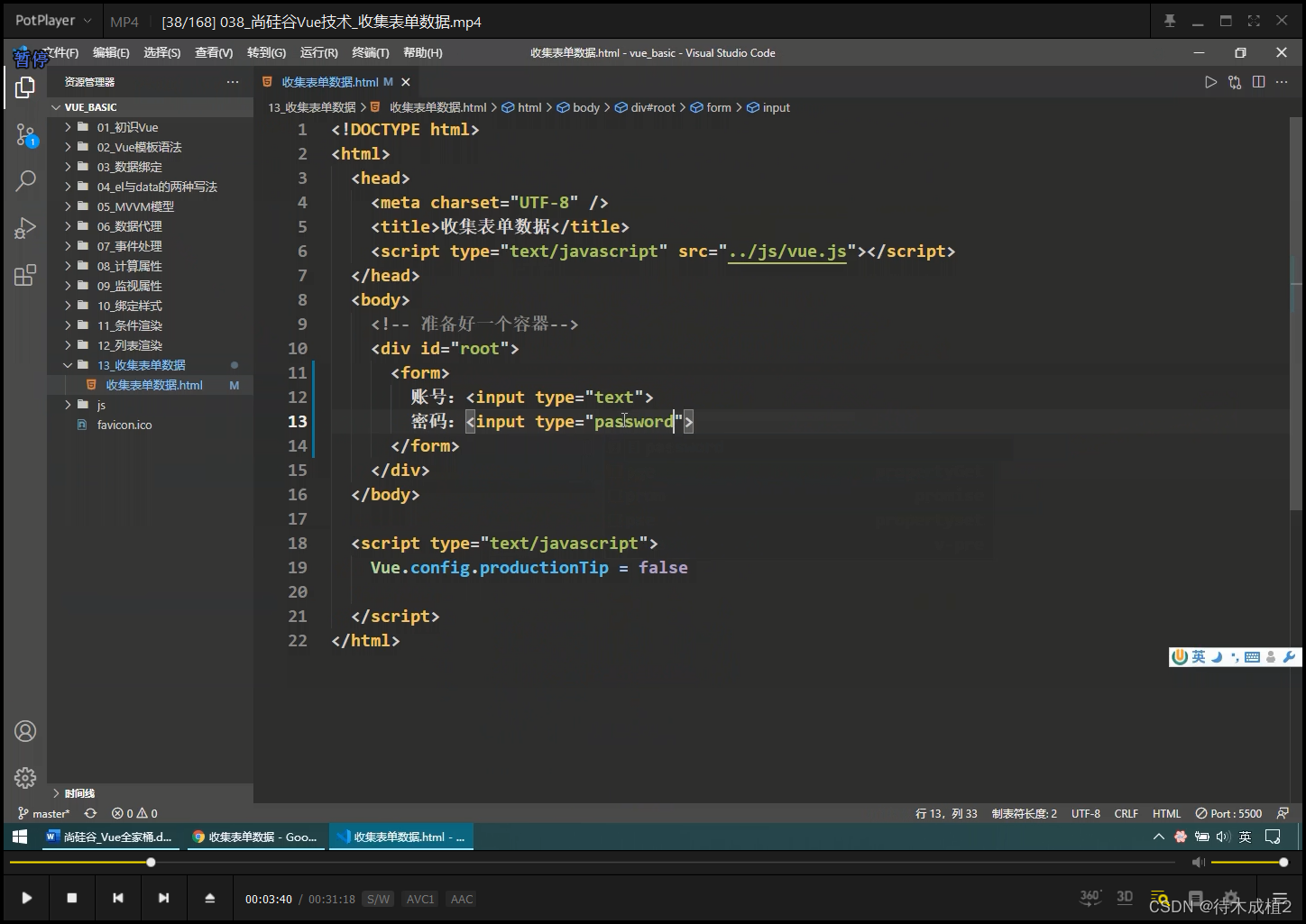The image size is (1306, 924).
Task: Change line ending via CRLF status item
Action: pyautogui.click(x=1126, y=813)
